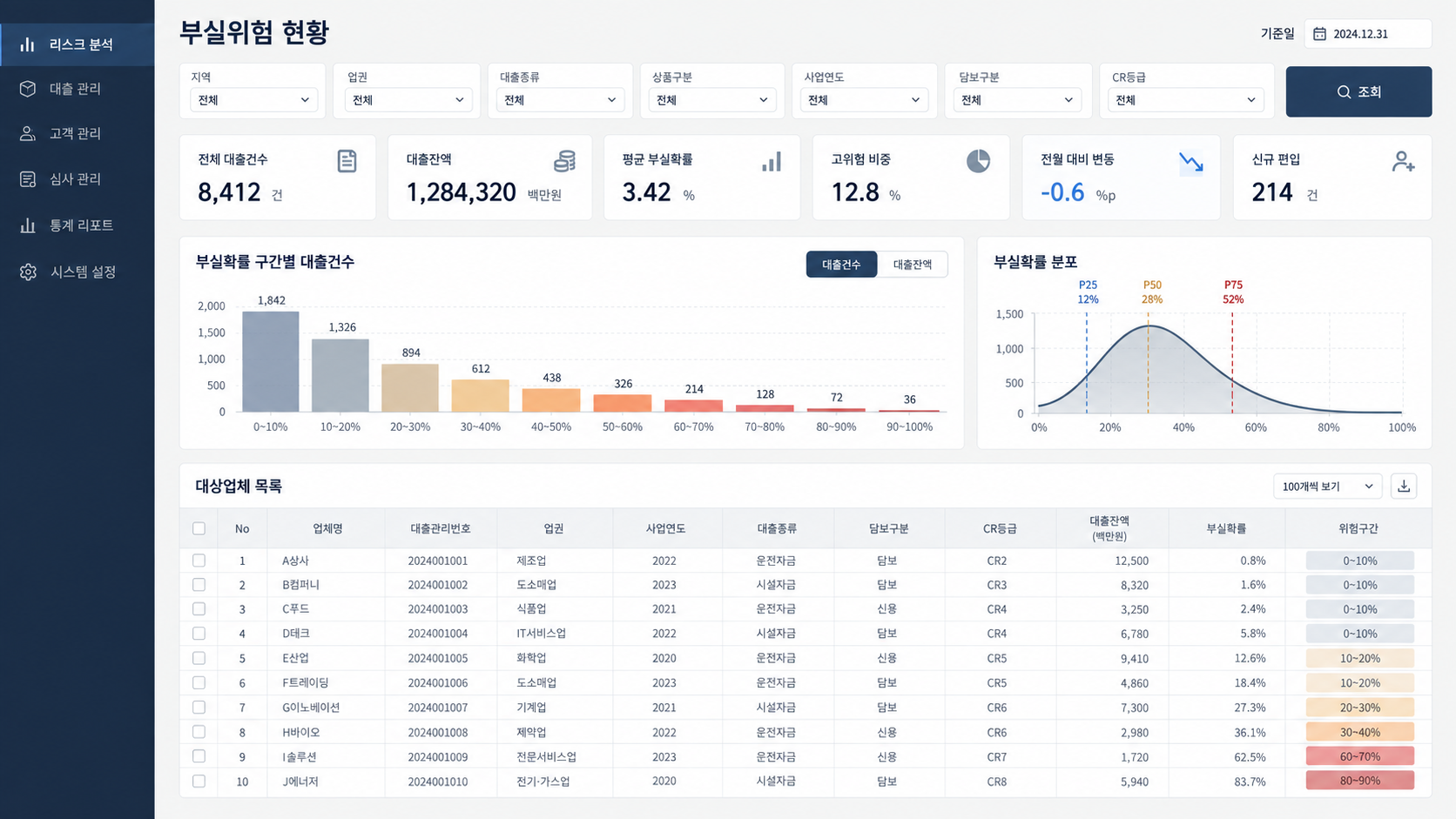Expand the 100개씩 보기 page-size dropdown
This screenshot has width=1456, height=819.
(1327, 487)
